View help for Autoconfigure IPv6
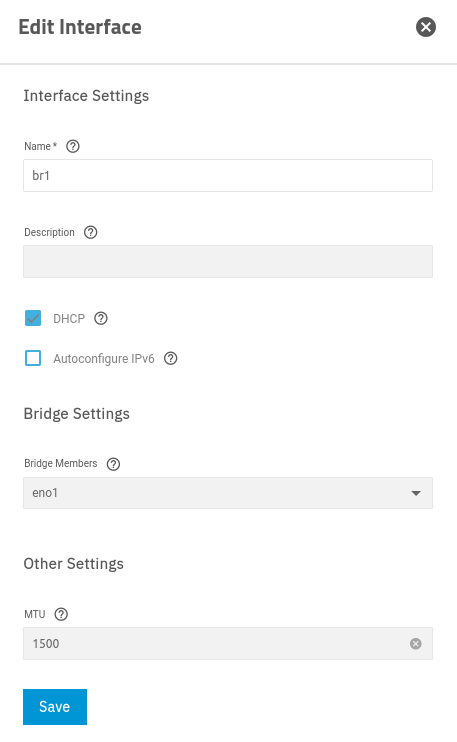 (170, 359)
